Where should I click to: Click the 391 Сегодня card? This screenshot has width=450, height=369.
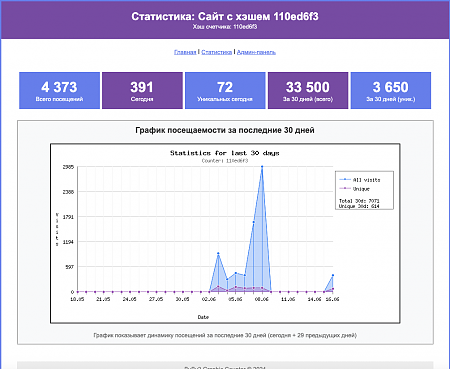click(x=142, y=90)
